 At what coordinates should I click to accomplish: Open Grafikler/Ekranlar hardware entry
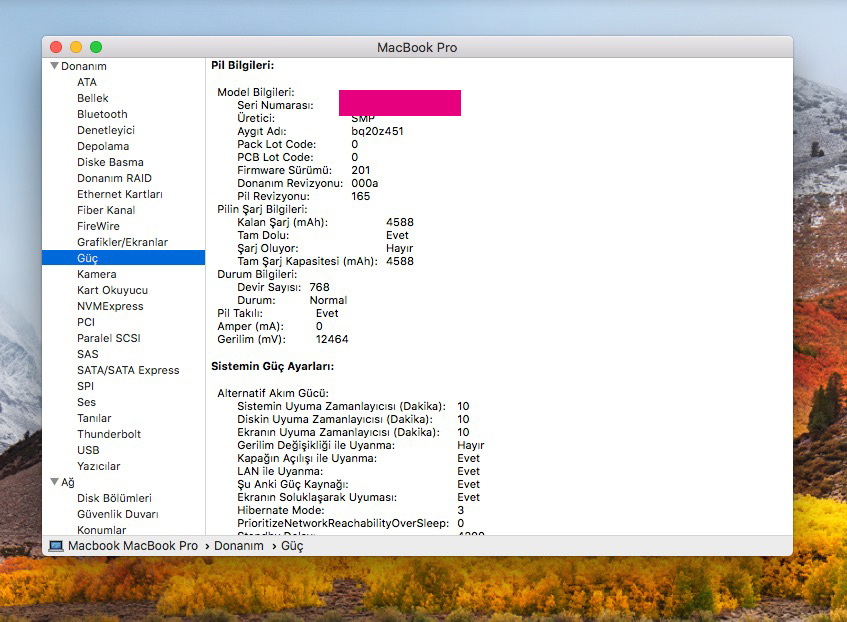[x=123, y=242]
